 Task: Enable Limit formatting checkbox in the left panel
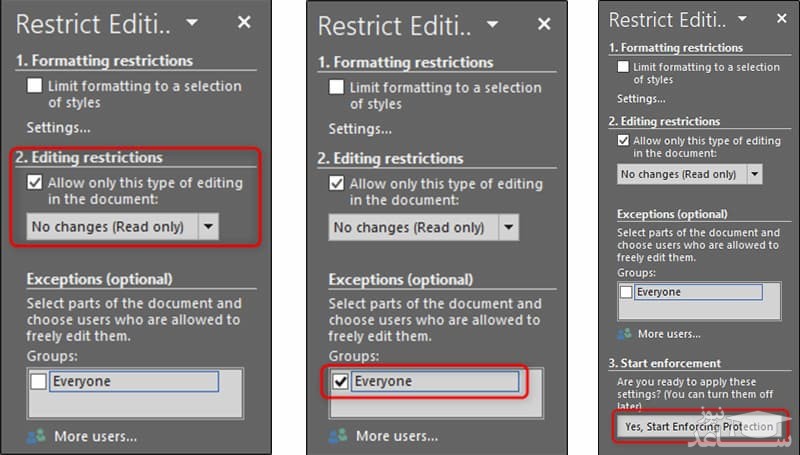click(x=35, y=86)
